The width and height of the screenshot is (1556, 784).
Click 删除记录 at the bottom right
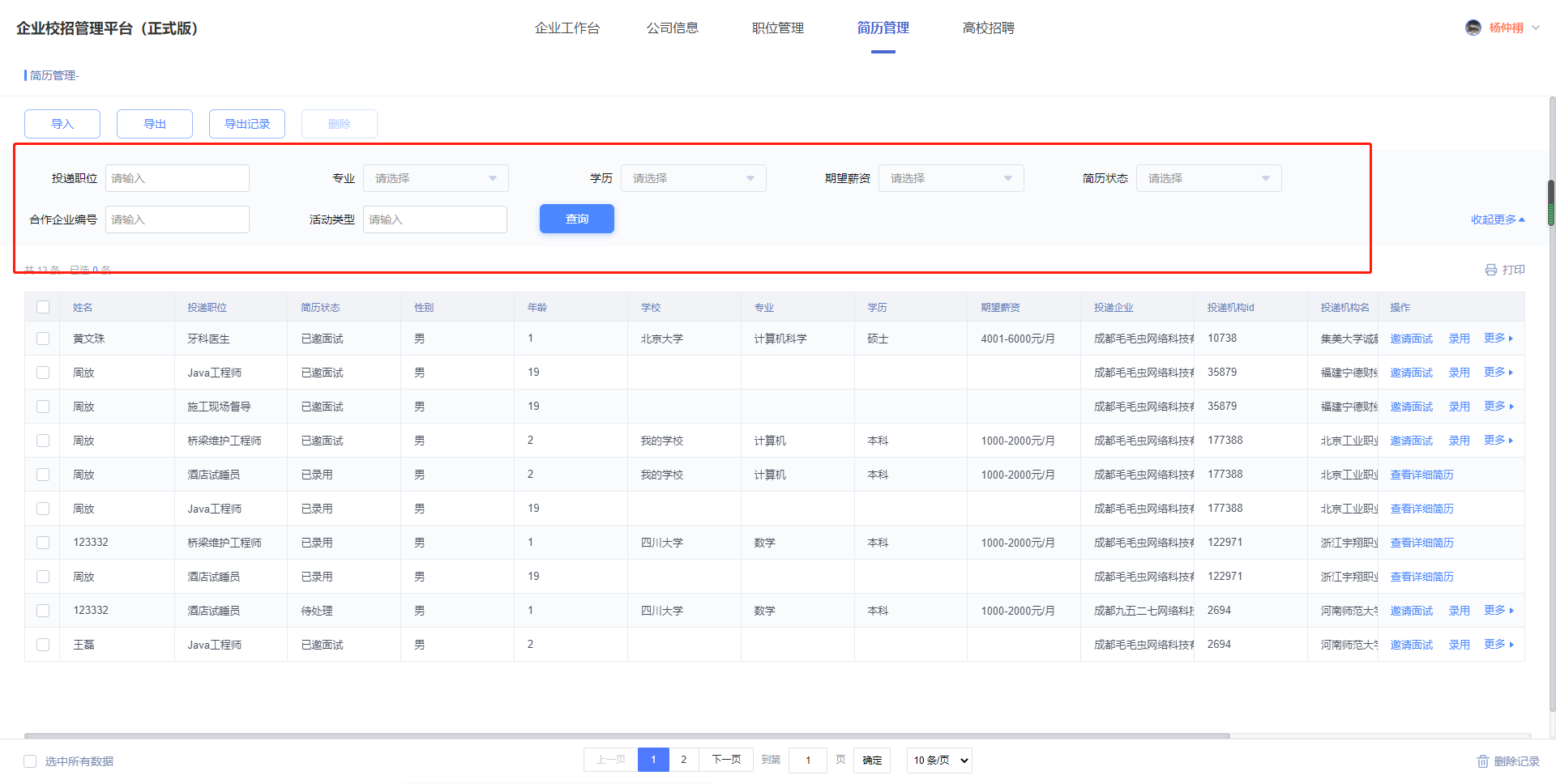(1516, 761)
